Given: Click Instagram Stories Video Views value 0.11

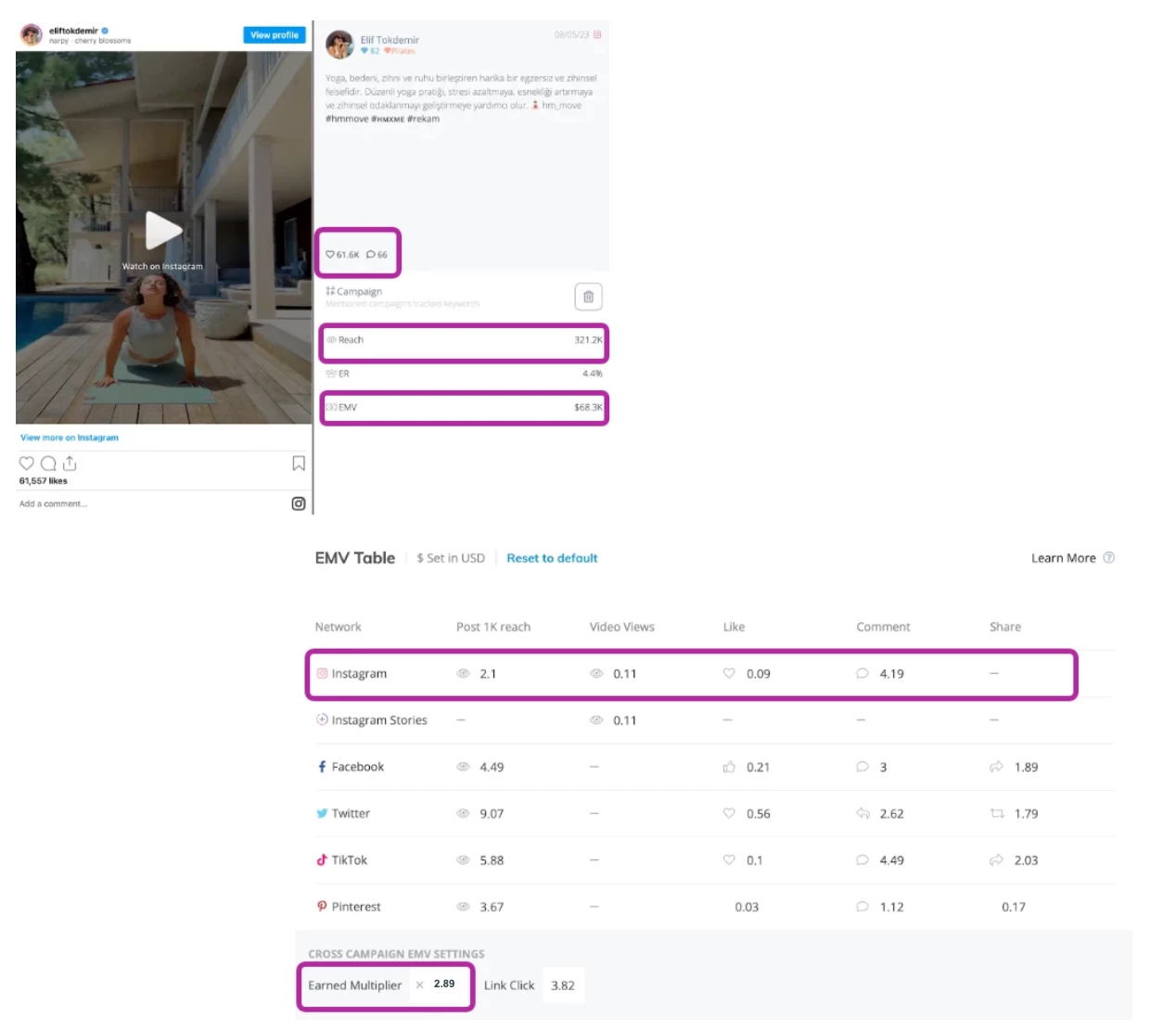Looking at the screenshot, I should (625, 720).
